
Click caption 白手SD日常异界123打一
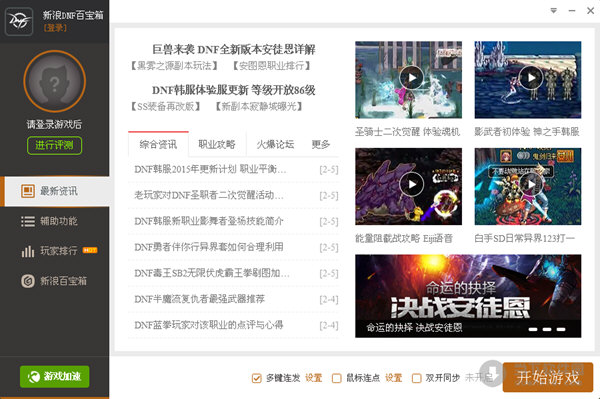524,239
